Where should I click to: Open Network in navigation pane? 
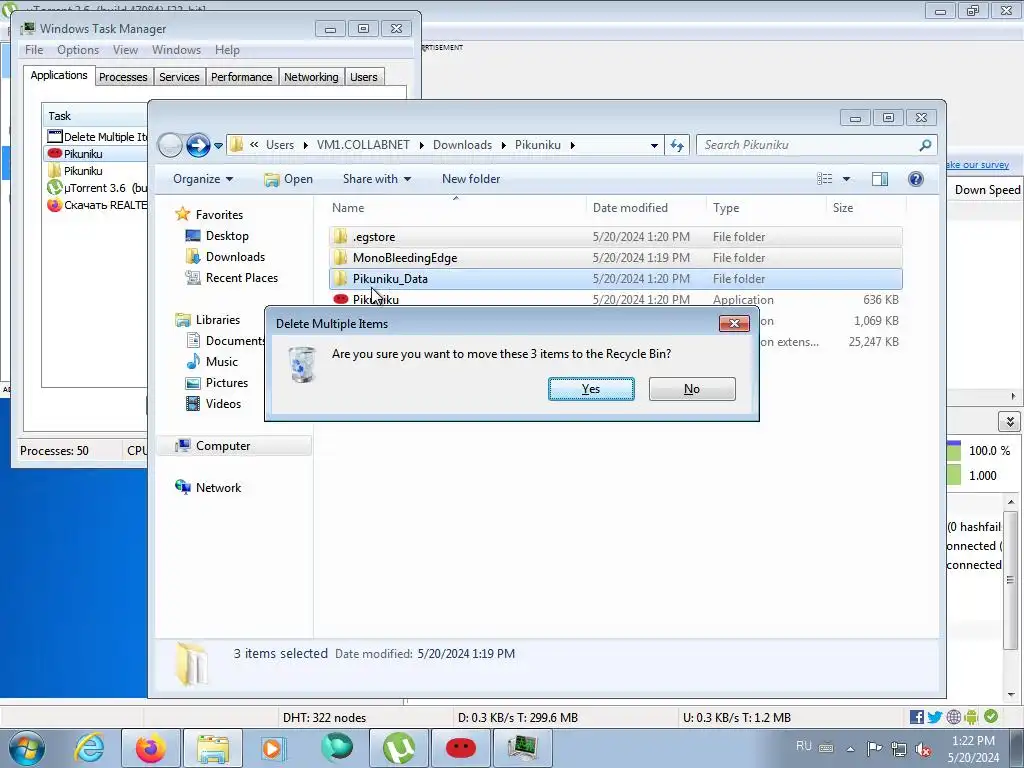tap(218, 487)
